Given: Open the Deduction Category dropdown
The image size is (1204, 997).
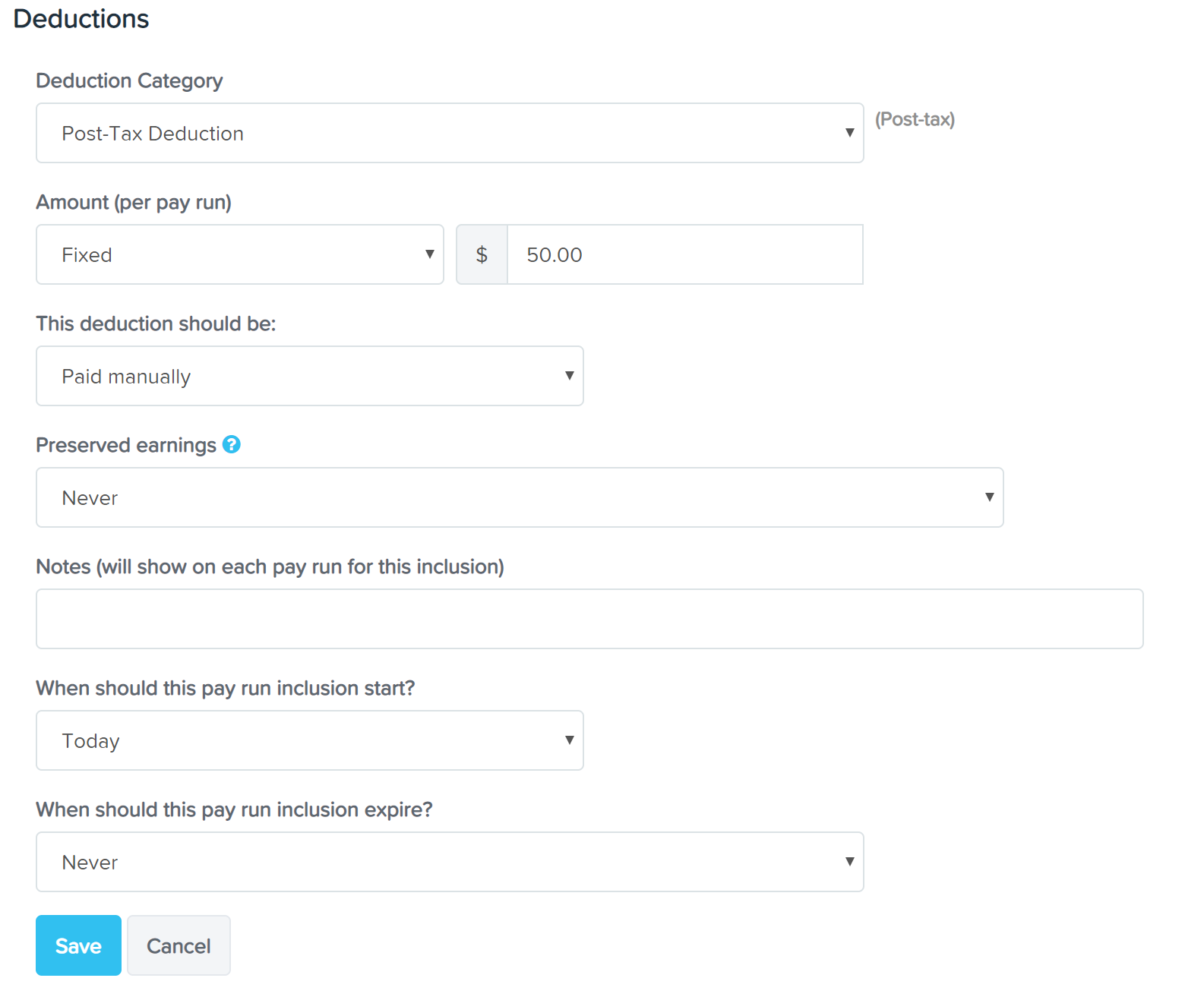Looking at the screenshot, I should coord(450,133).
